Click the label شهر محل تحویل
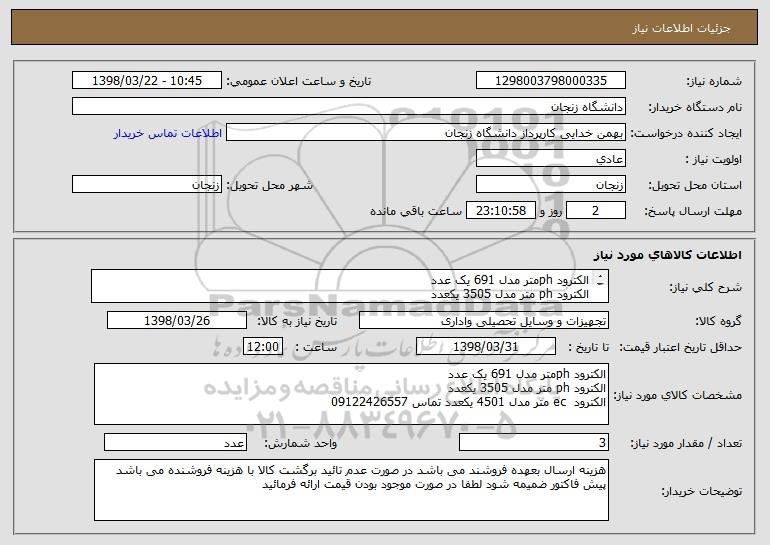The width and height of the screenshot is (770, 545). (x=269, y=186)
